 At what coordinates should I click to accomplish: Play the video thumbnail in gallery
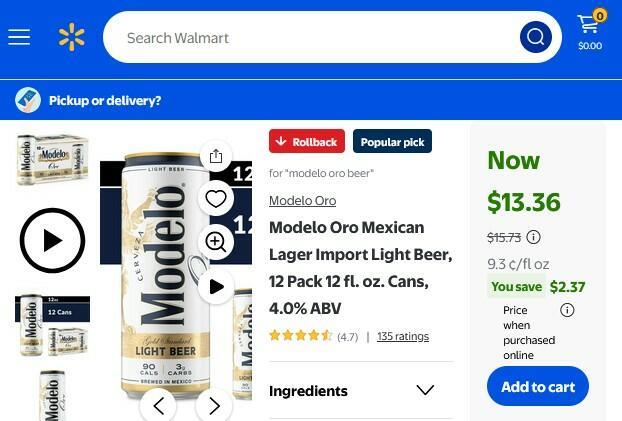coord(52,240)
